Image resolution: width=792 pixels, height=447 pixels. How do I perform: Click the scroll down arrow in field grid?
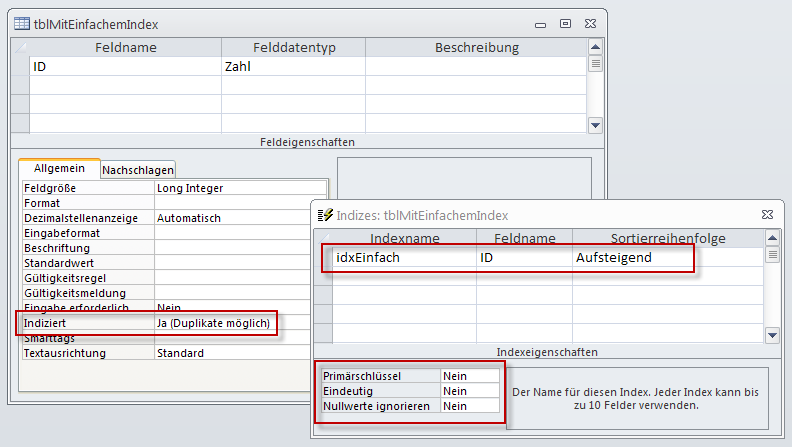coord(595,125)
